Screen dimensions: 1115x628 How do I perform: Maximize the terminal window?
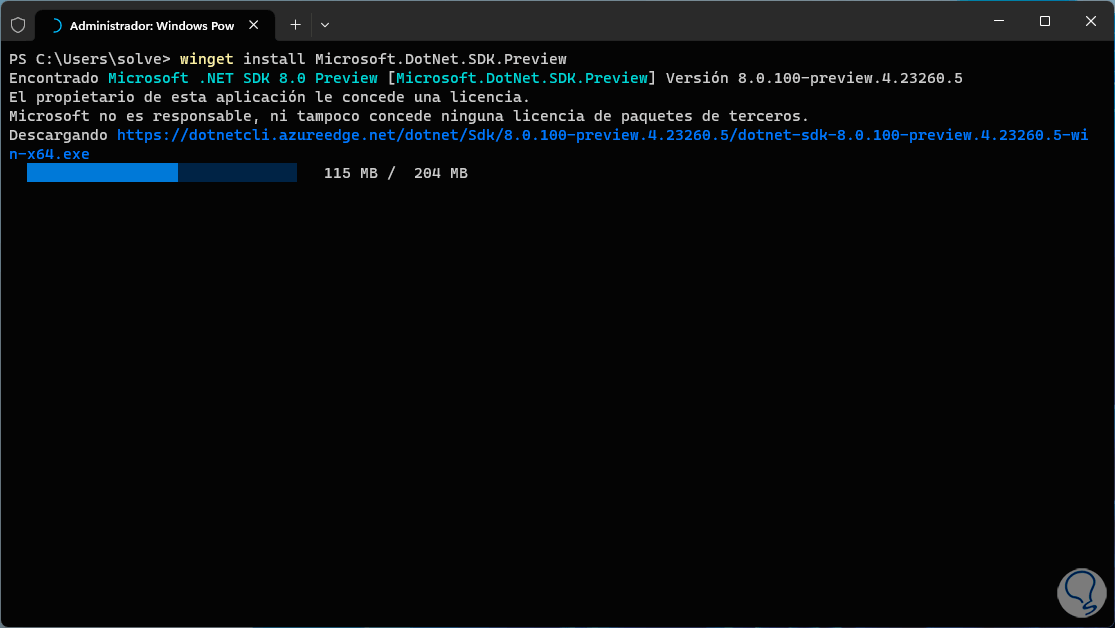click(1045, 21)
